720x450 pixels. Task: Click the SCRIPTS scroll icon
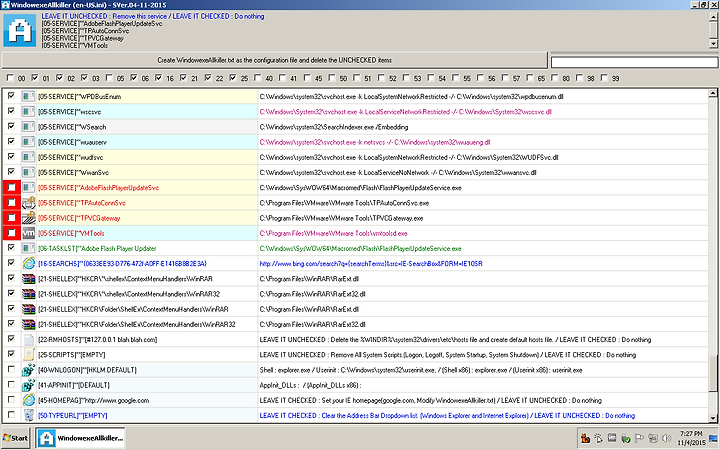pyautogui.click(x=28, y=354)
